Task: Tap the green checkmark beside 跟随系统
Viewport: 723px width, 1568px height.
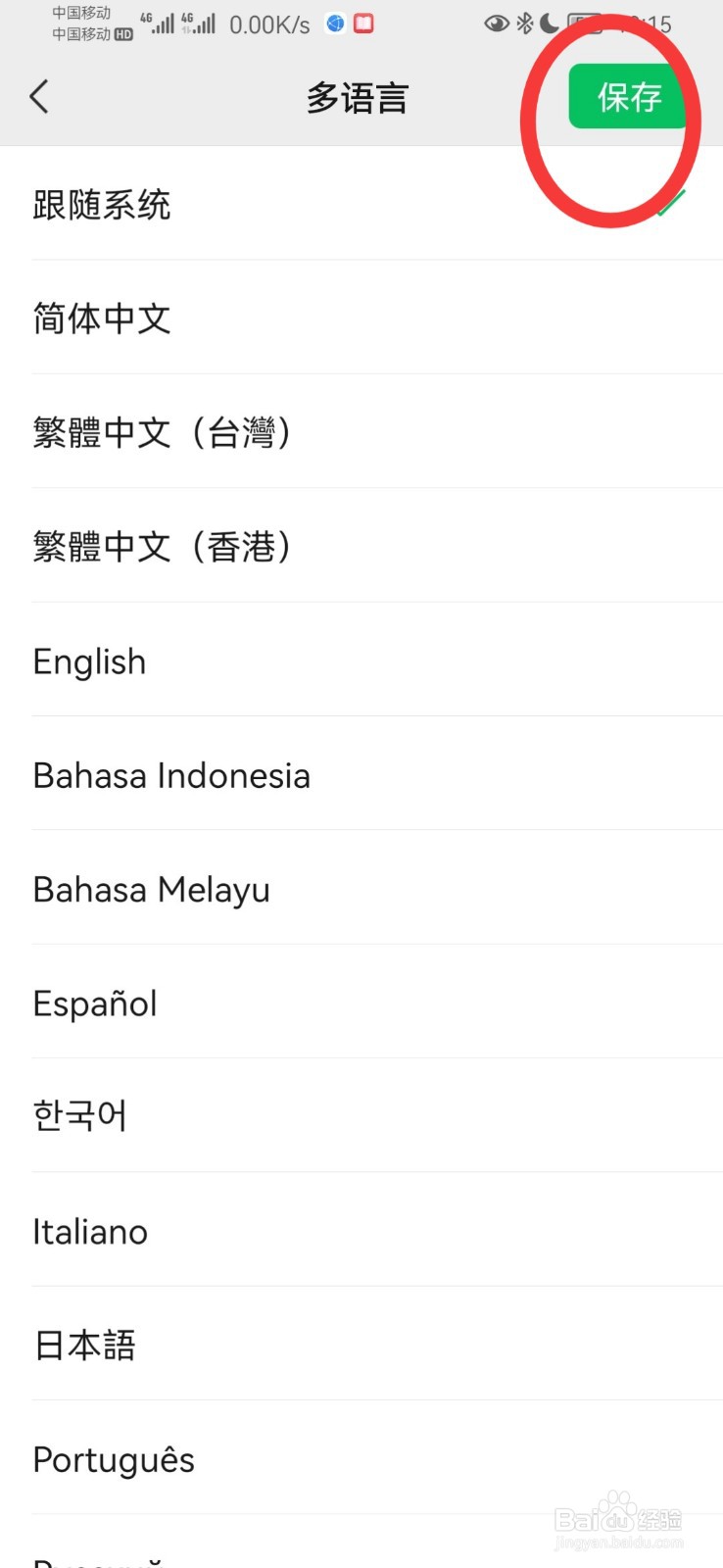Action: [x=671, y=203]
